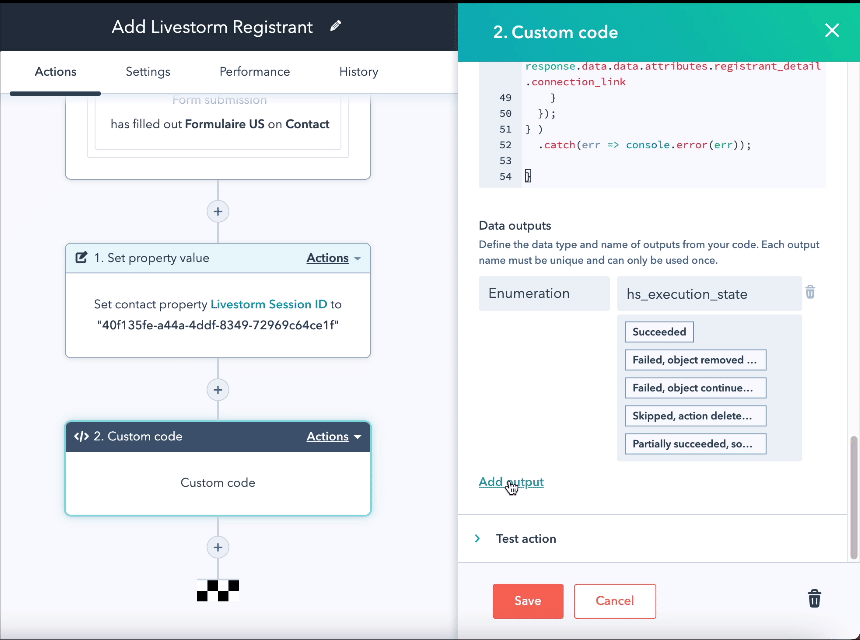Click the Add Livestorm Registrant title
The width and height of the screenshot is (860, 640).
212,27
